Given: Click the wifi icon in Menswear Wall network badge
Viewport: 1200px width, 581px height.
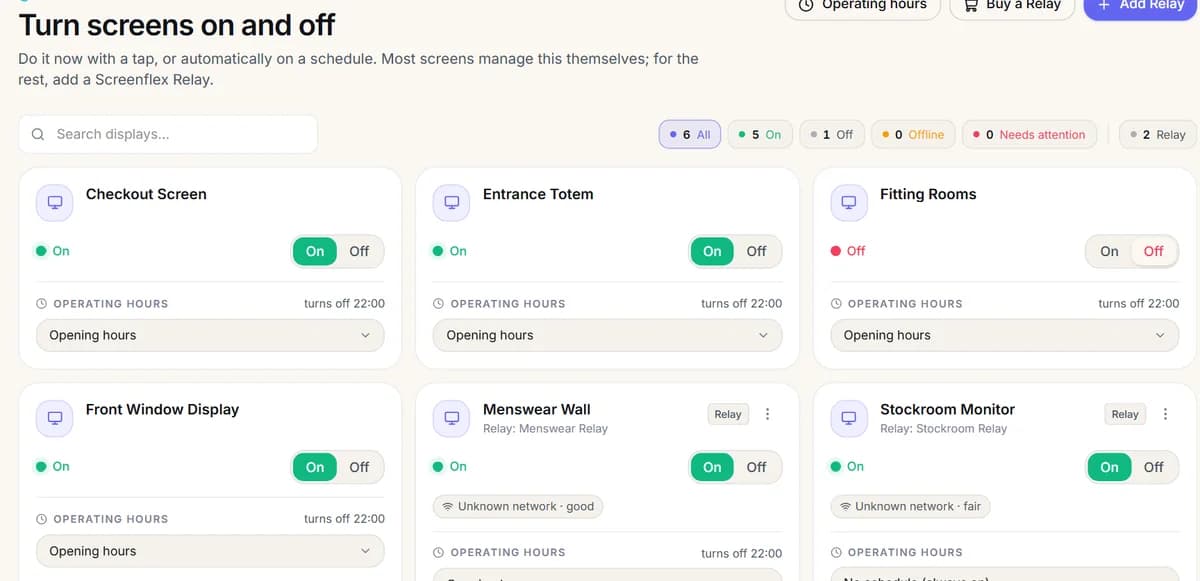Looking at the screenshot, I should 448,507.
